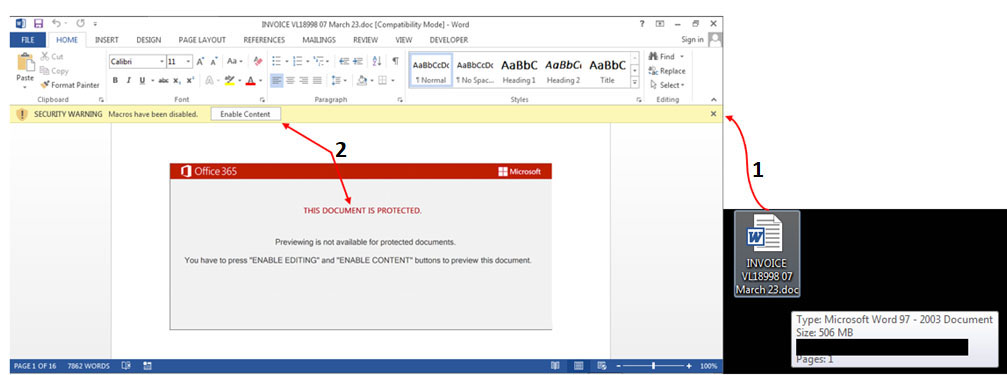Select Align Left alignment
1007x375 pixels.
click(x=277, y=80)
